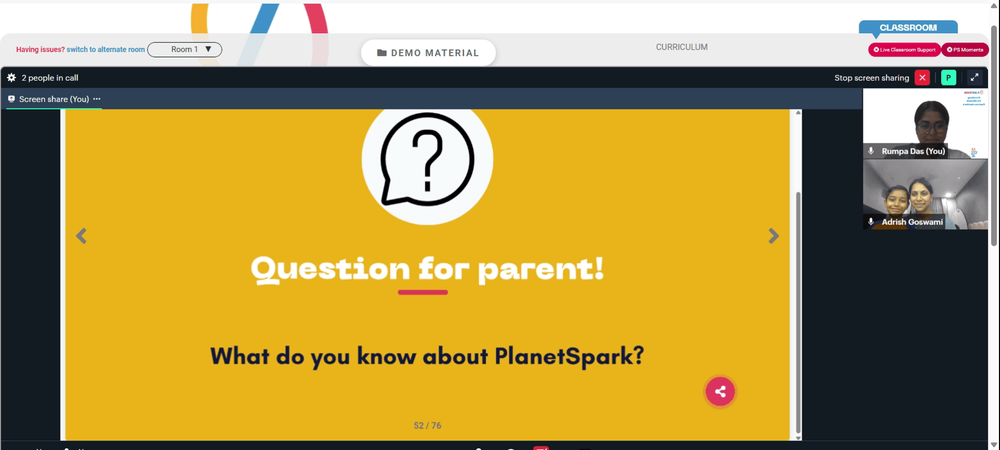
Task: Open the call settings gear icon
Action: click(x=11, y=78)
